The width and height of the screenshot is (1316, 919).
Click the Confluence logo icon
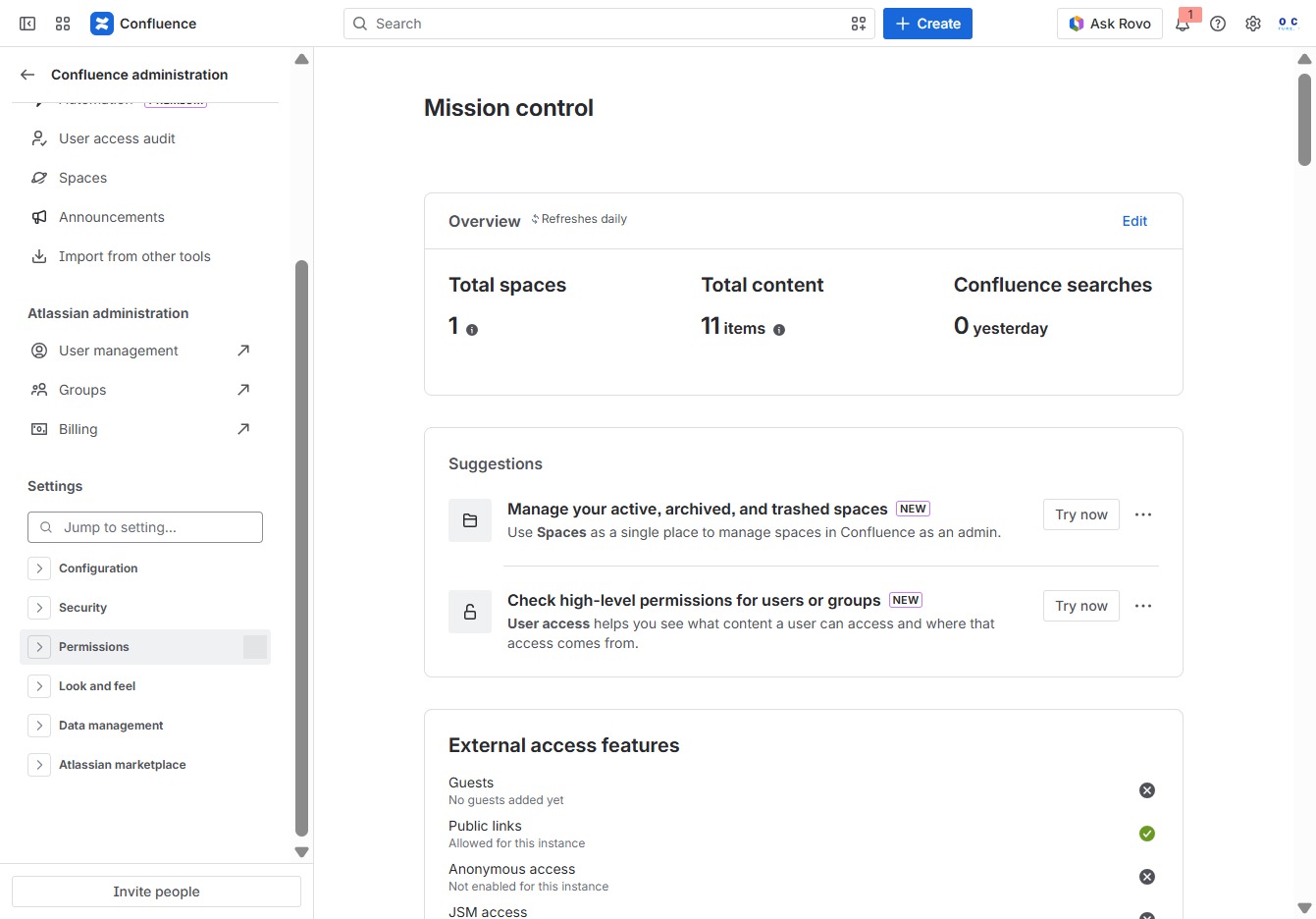[102, 24]
